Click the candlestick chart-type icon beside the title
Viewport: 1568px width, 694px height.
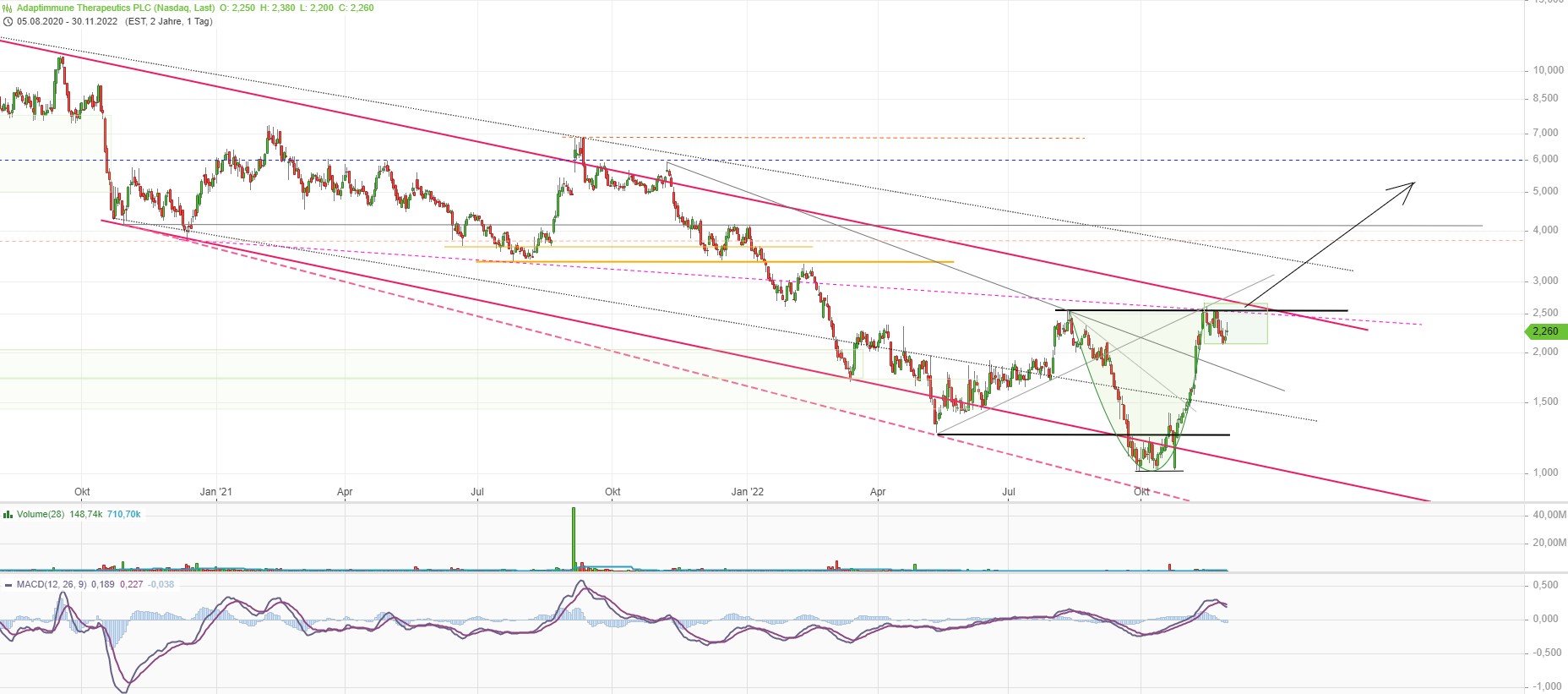(x=8, y=8)
